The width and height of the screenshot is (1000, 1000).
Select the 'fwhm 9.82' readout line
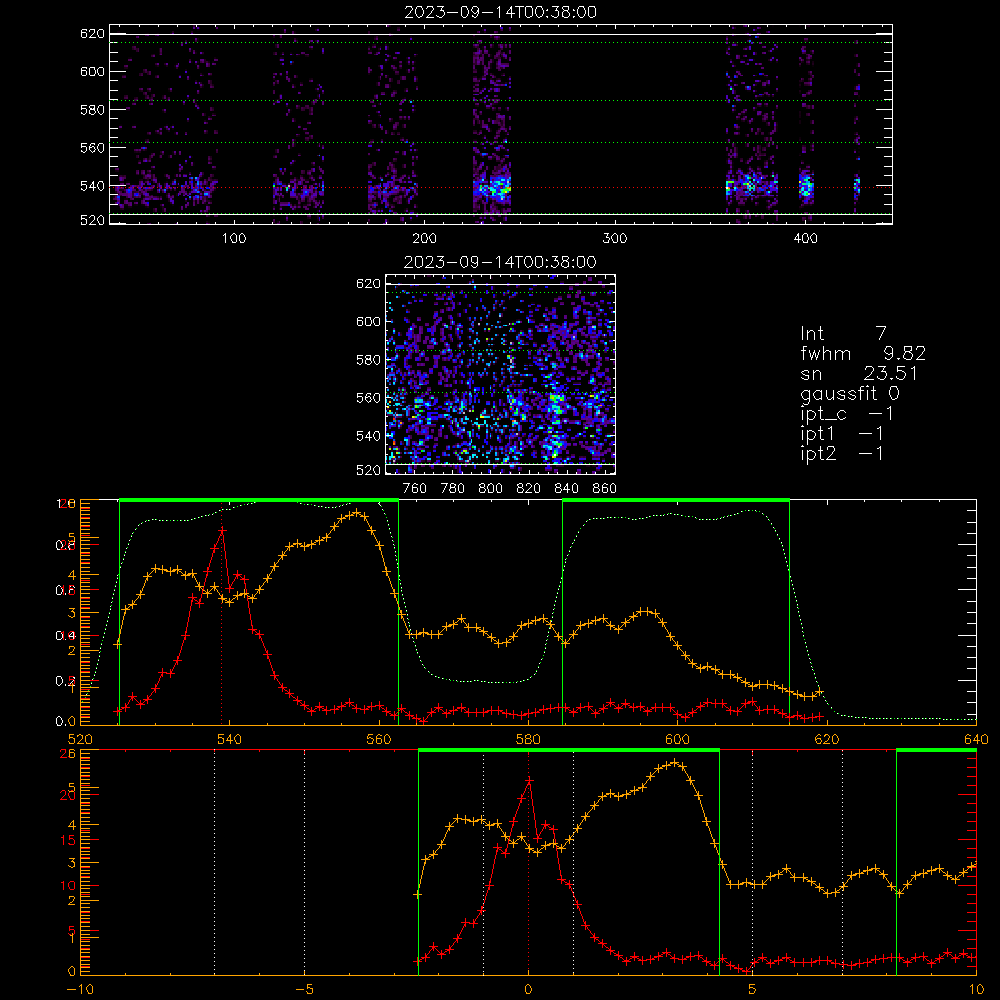click(863, 353)
